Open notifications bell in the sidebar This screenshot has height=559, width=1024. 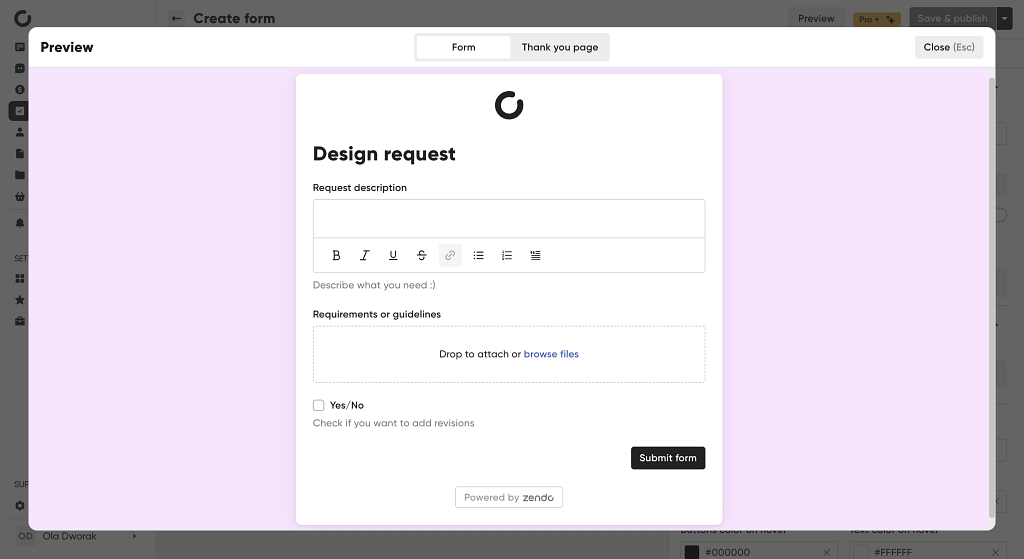(20, 223)
